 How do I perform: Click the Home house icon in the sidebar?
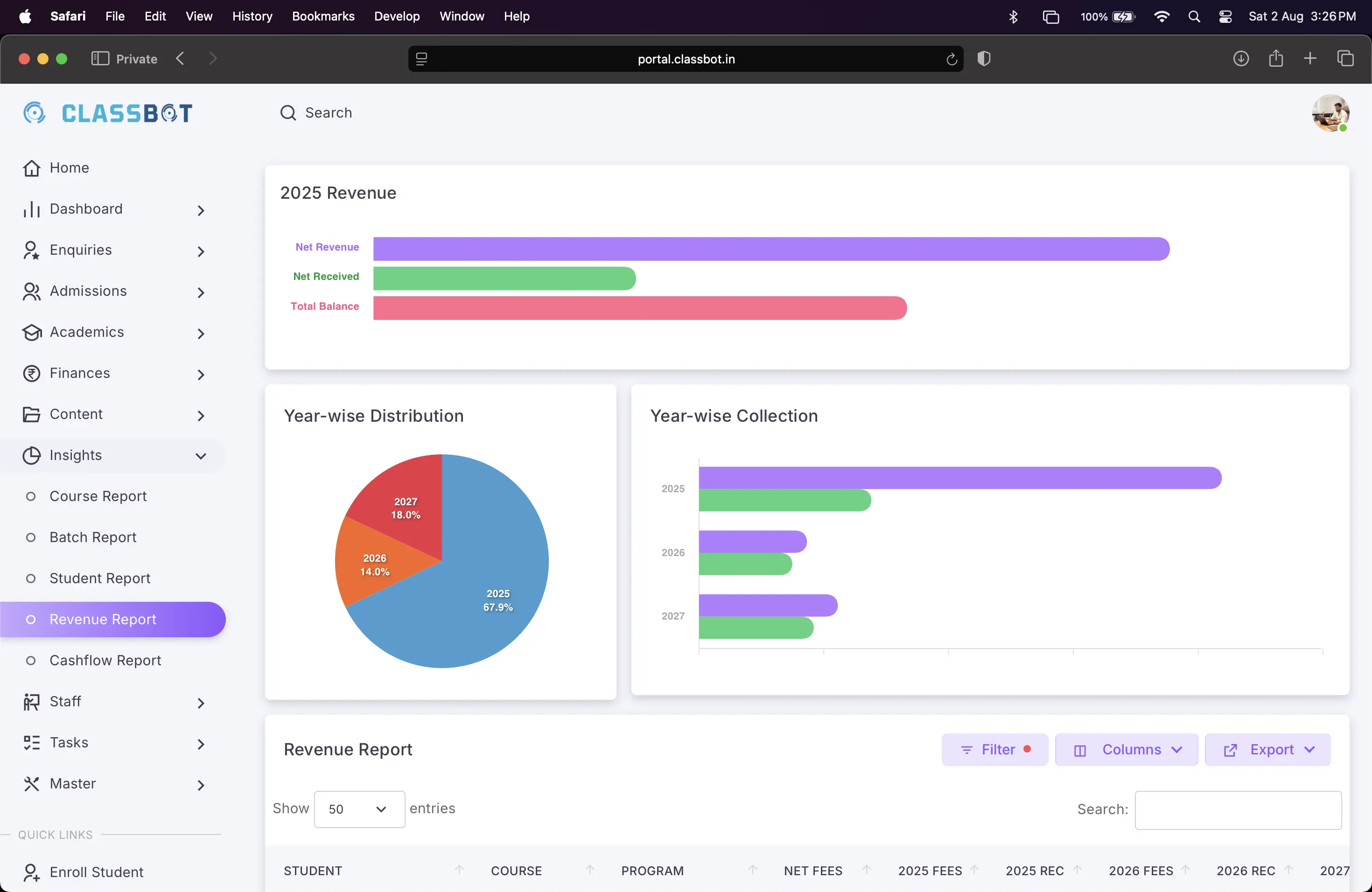[x=31, y=167]
